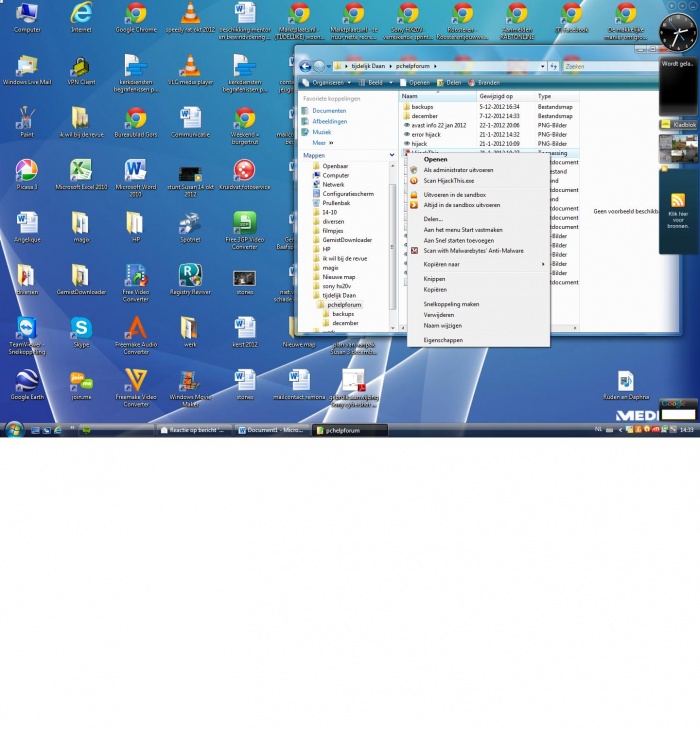Open Freemake Video Converter
700x729 pixels.
[x=136, y=388]
